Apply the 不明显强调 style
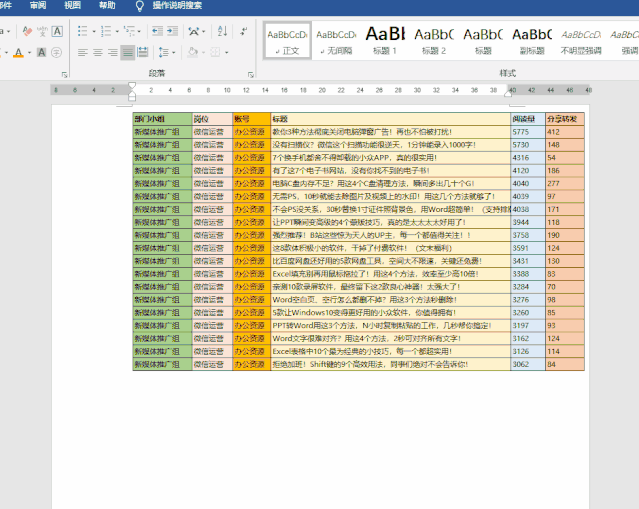This screenshot has width=639, height=509. click(x=581, y=41)
